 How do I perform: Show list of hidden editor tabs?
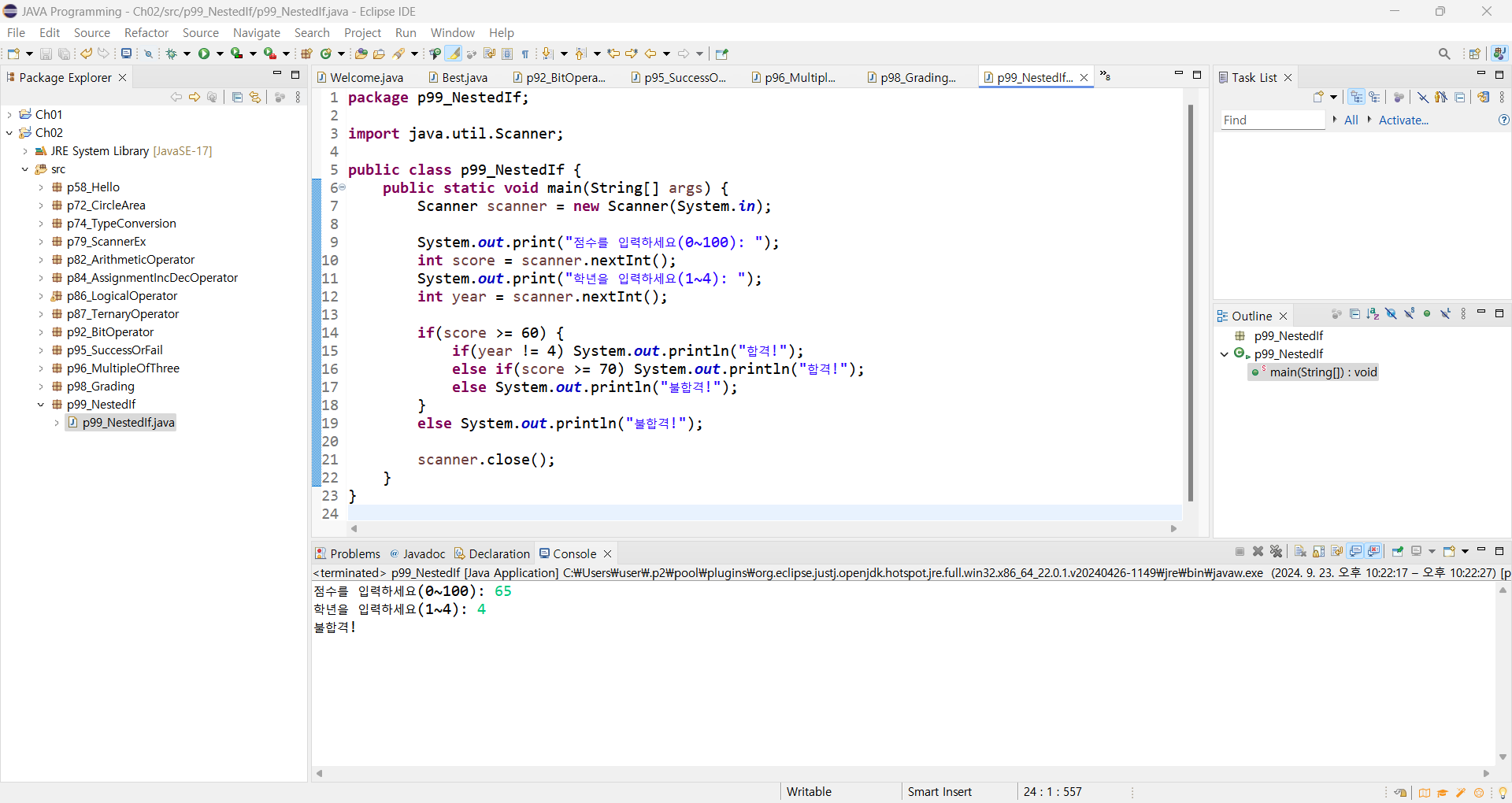tap(1105, 76)
